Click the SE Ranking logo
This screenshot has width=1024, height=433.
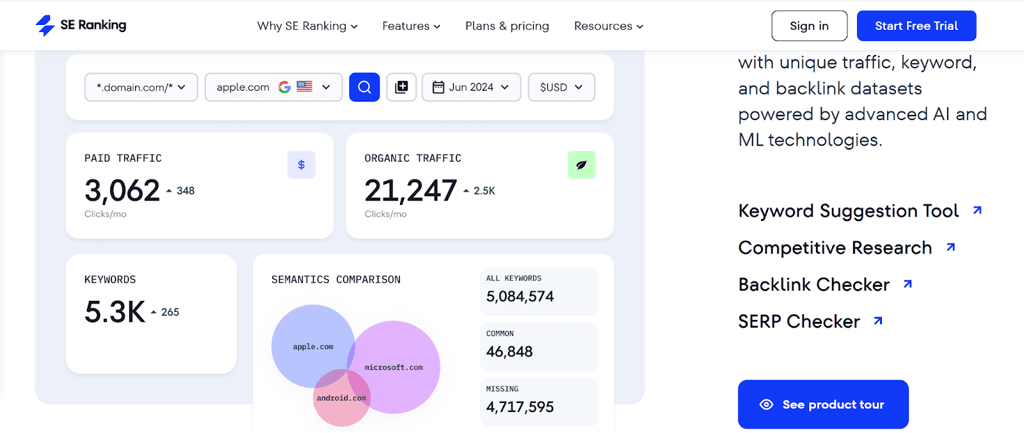coord(81,26)
